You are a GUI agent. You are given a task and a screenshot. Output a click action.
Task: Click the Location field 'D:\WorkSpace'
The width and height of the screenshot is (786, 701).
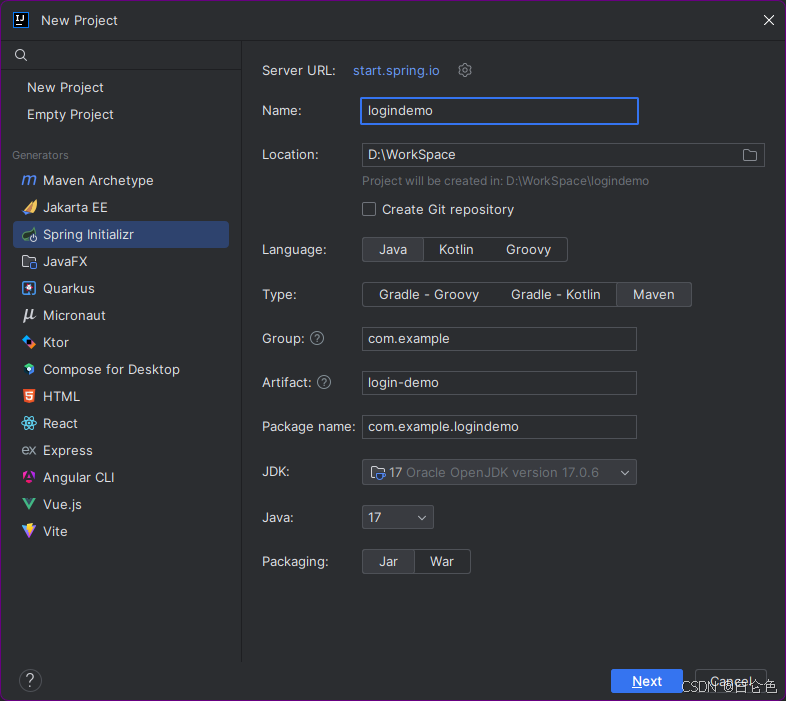coord(563,155)
